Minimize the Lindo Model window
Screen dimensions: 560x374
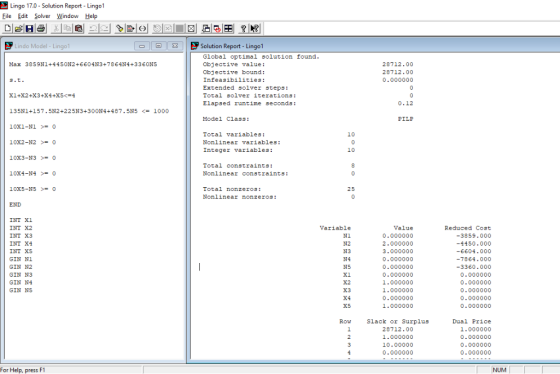(142, 46)
